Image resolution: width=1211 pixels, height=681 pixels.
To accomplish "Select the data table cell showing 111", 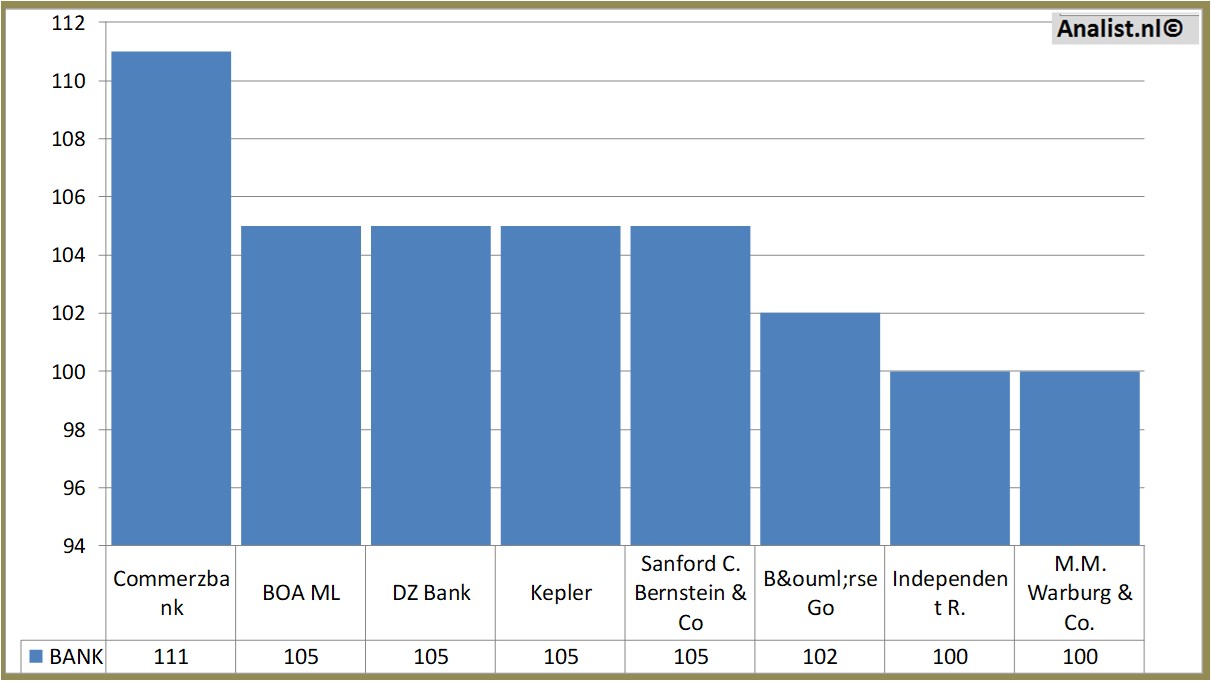I will tap(171, 657).
